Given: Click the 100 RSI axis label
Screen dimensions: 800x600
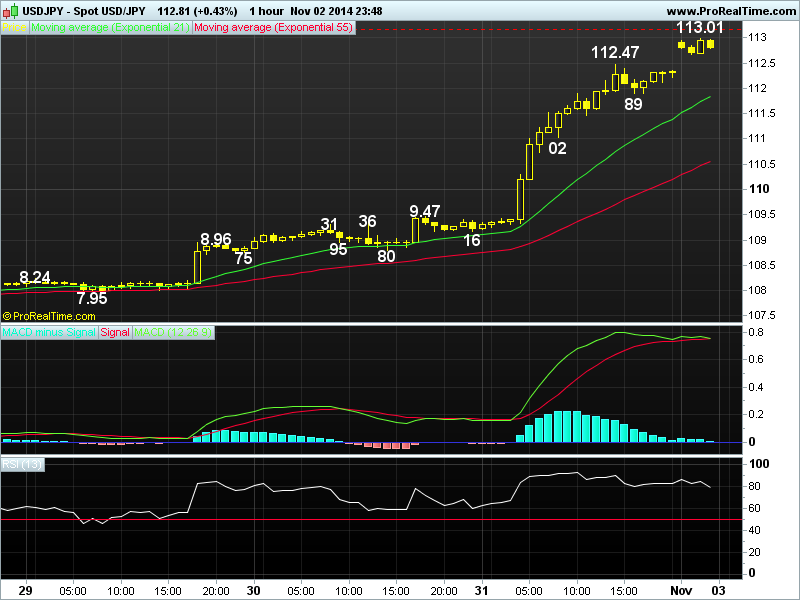Looking at the screenshot, I should 759,464.
